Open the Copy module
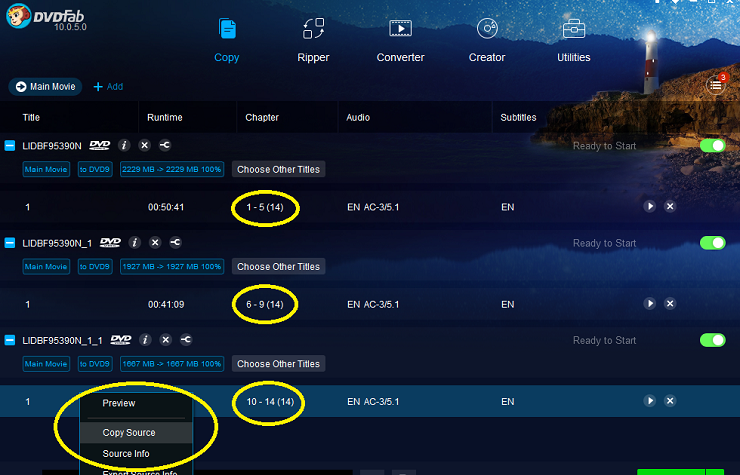The width and height of the screenshot is (740, 475). tap(227, 41)
